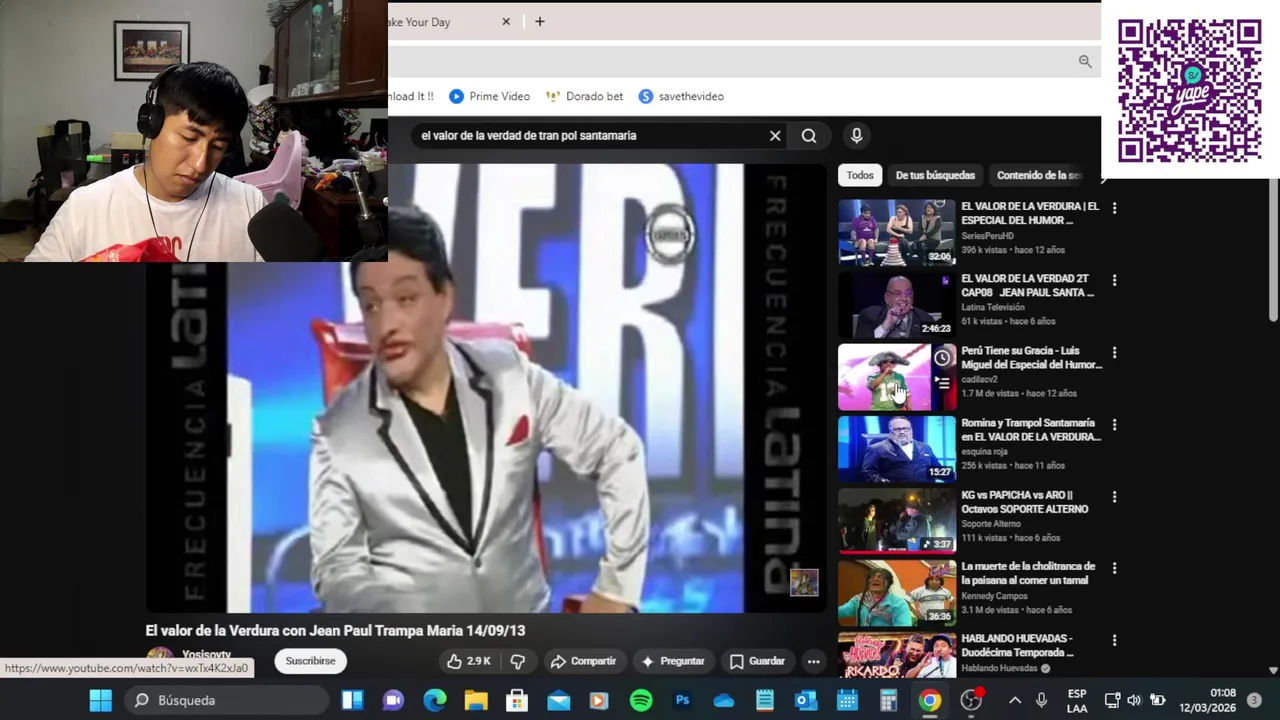Screen dimensions: 1280x720
Task: Open Outlook from the taskbar
Action: (x=806, y=700)
